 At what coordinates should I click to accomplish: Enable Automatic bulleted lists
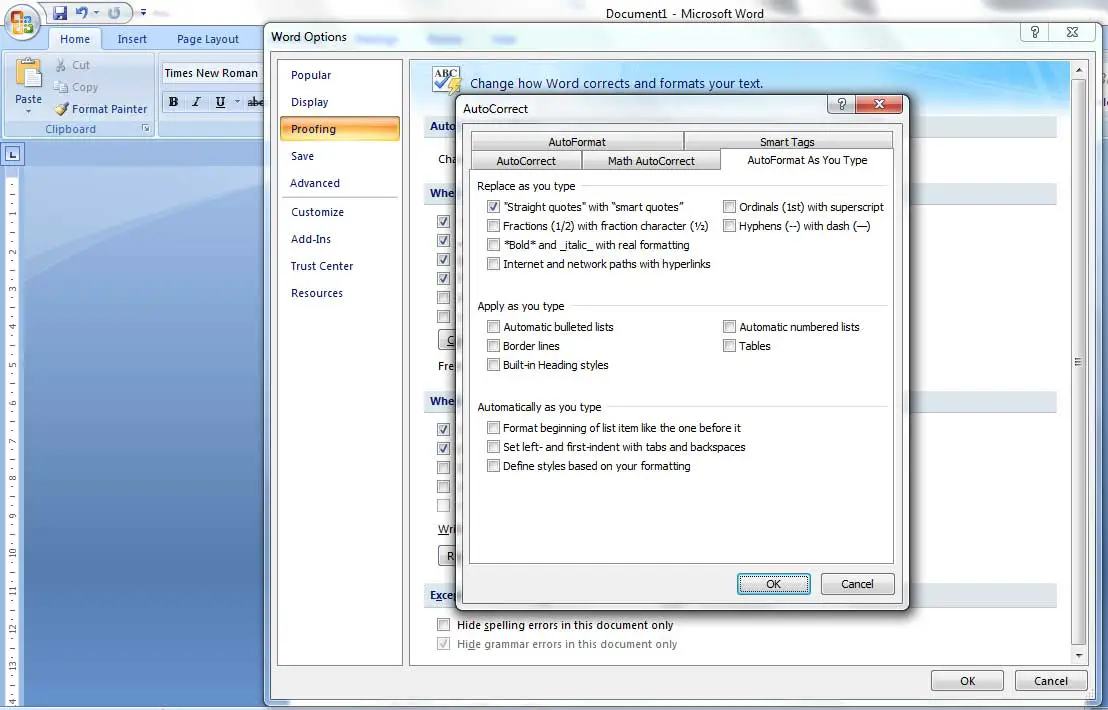pos(493,327)
